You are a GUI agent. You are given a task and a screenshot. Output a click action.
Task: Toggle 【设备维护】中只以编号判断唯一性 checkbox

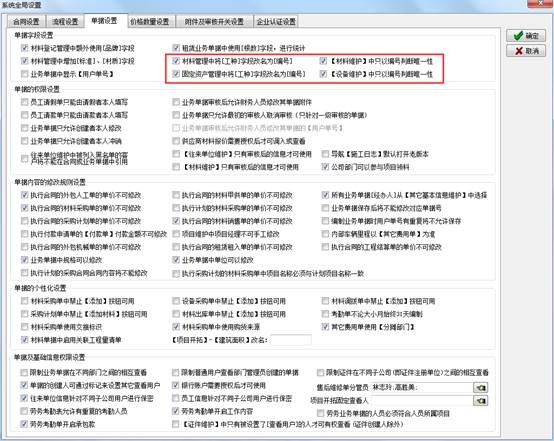pos(323,74)
